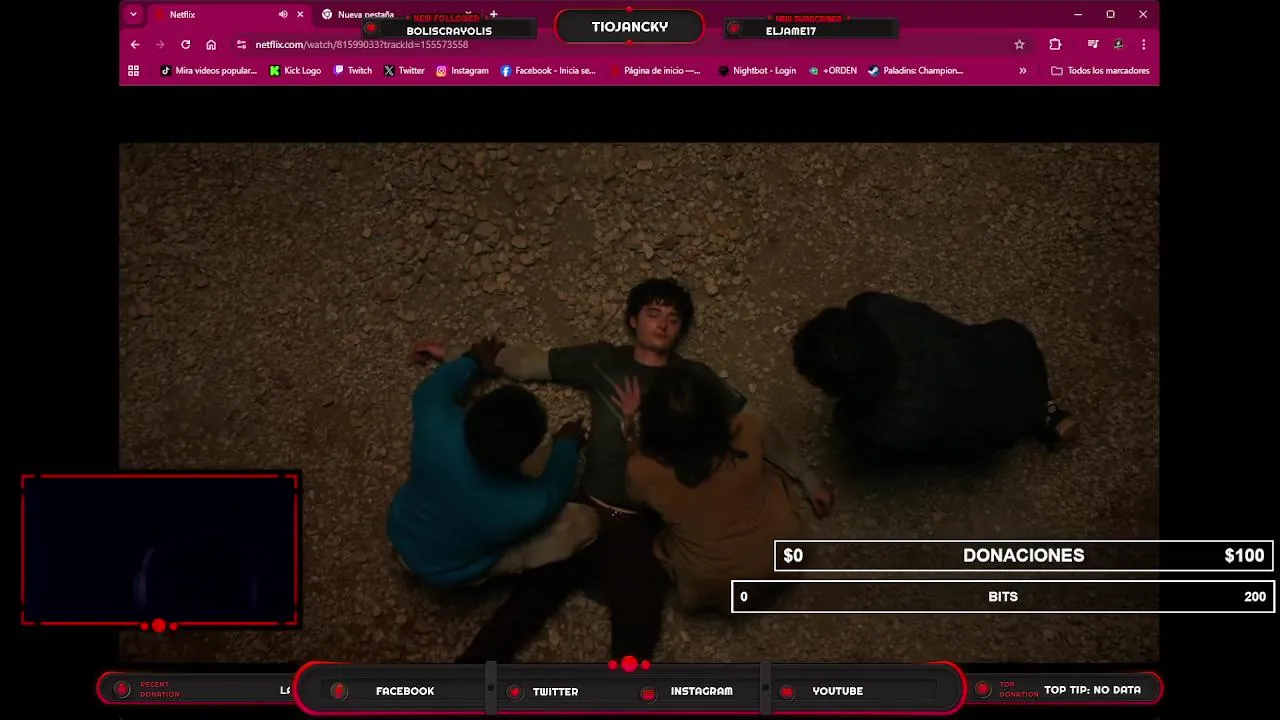Bookmark this page with the star
This screenshot has height=720, width=1280.
pyautogui.click(x=1019, y=44)
